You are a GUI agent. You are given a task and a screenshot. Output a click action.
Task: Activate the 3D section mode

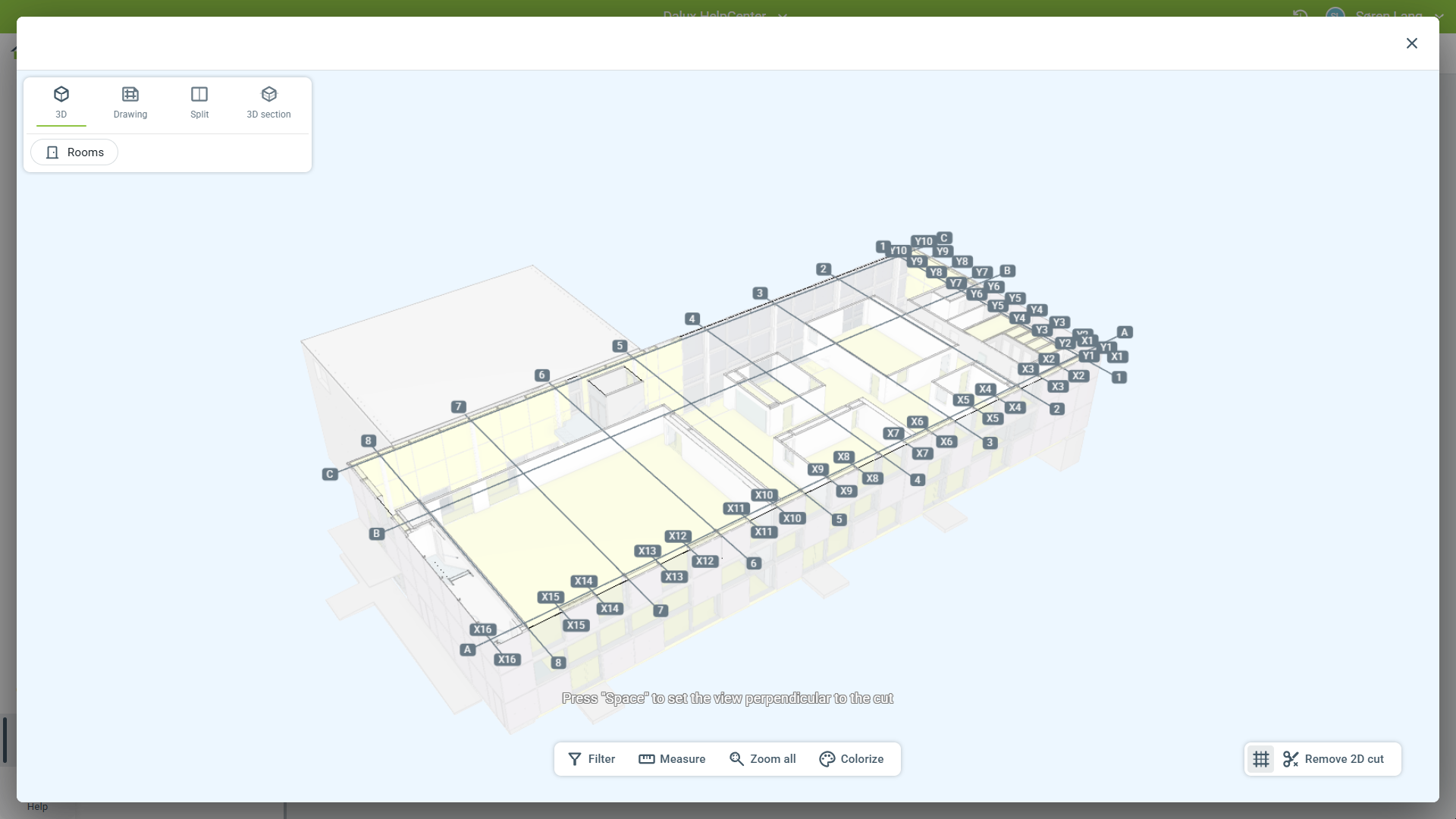point(268,102)
